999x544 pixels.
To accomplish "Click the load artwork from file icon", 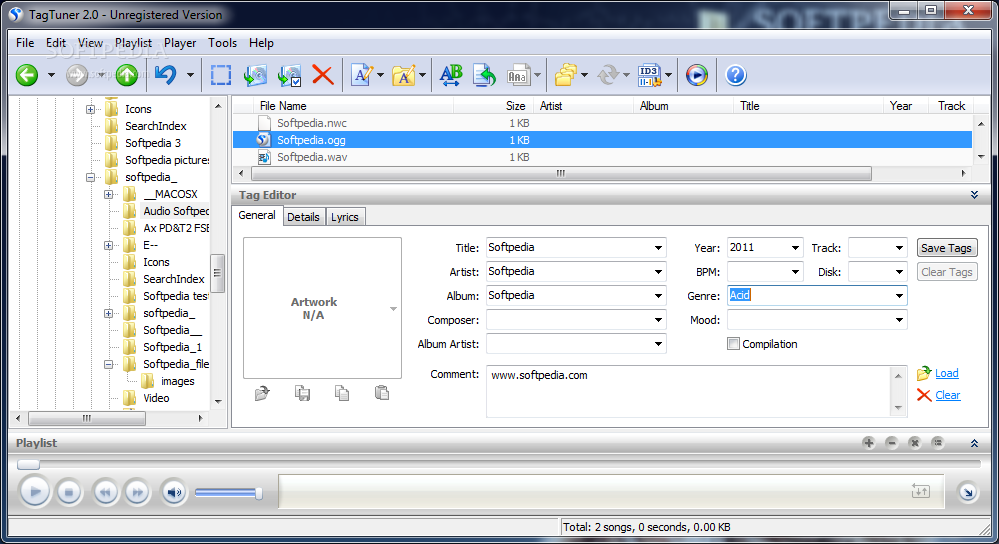I will click(262, 393).
